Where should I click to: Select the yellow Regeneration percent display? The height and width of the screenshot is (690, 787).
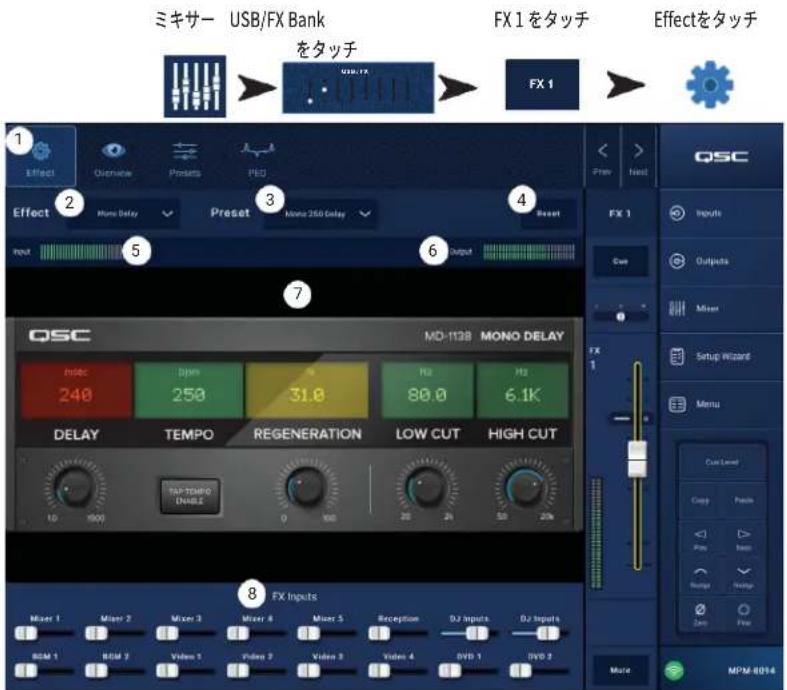click(x=307, y=389)
